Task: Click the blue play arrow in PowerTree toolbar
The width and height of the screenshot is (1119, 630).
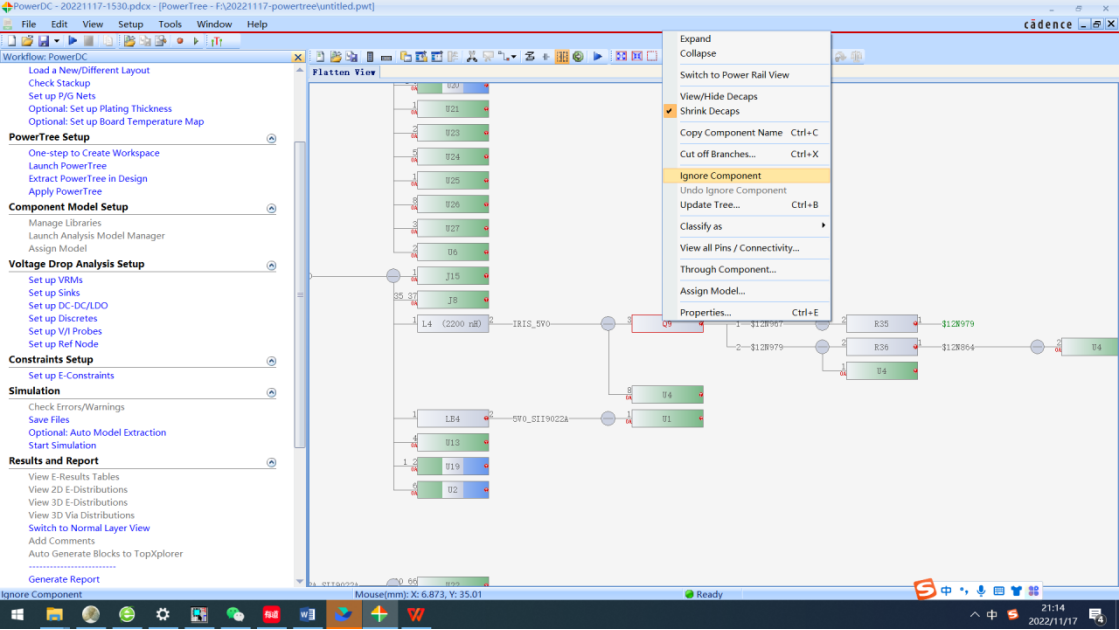Action: (598, 56)
